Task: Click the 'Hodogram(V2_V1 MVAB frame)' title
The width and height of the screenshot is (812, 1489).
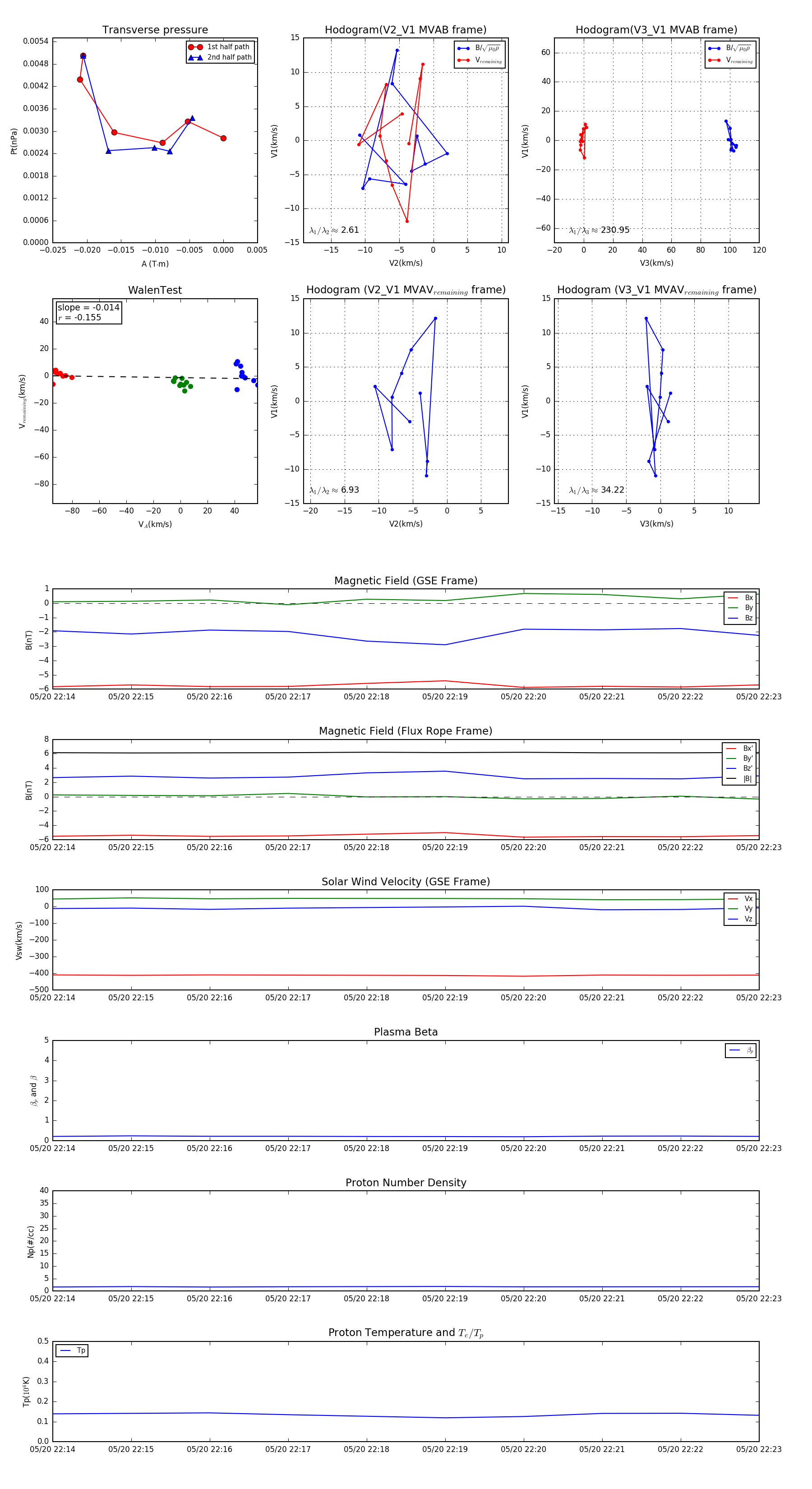Action: click(x=405, y=30)
